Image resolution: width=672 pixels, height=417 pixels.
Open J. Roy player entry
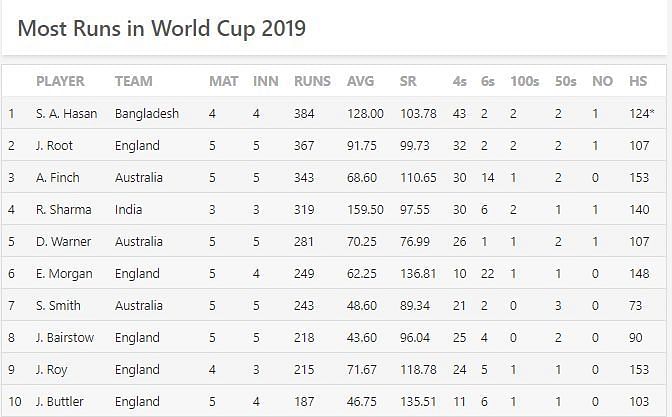[x=51, y=370]
